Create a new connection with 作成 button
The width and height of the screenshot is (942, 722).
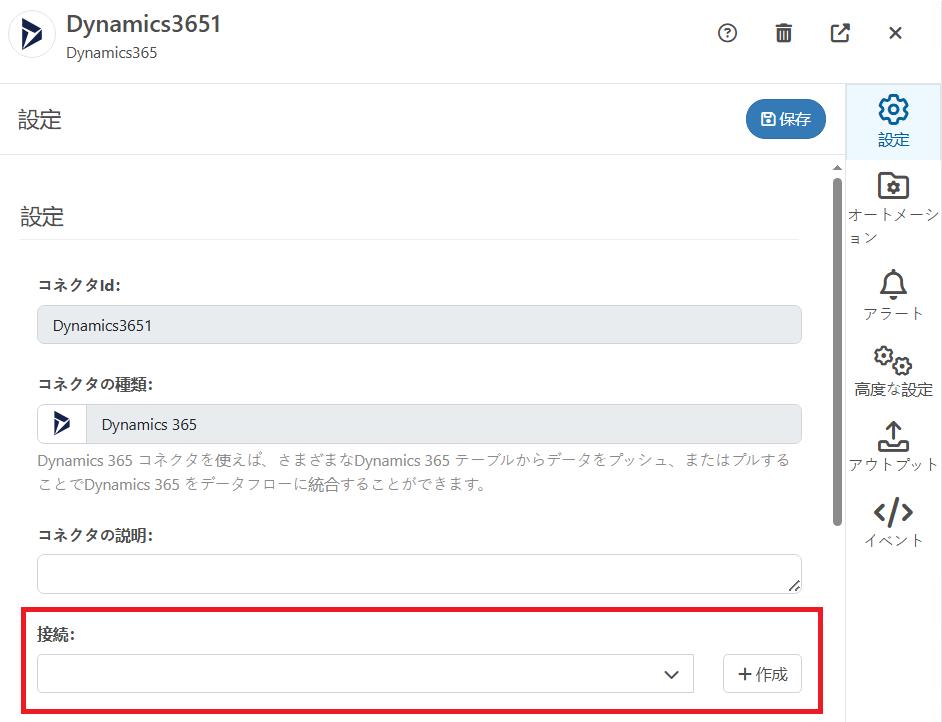click(762, 673)
